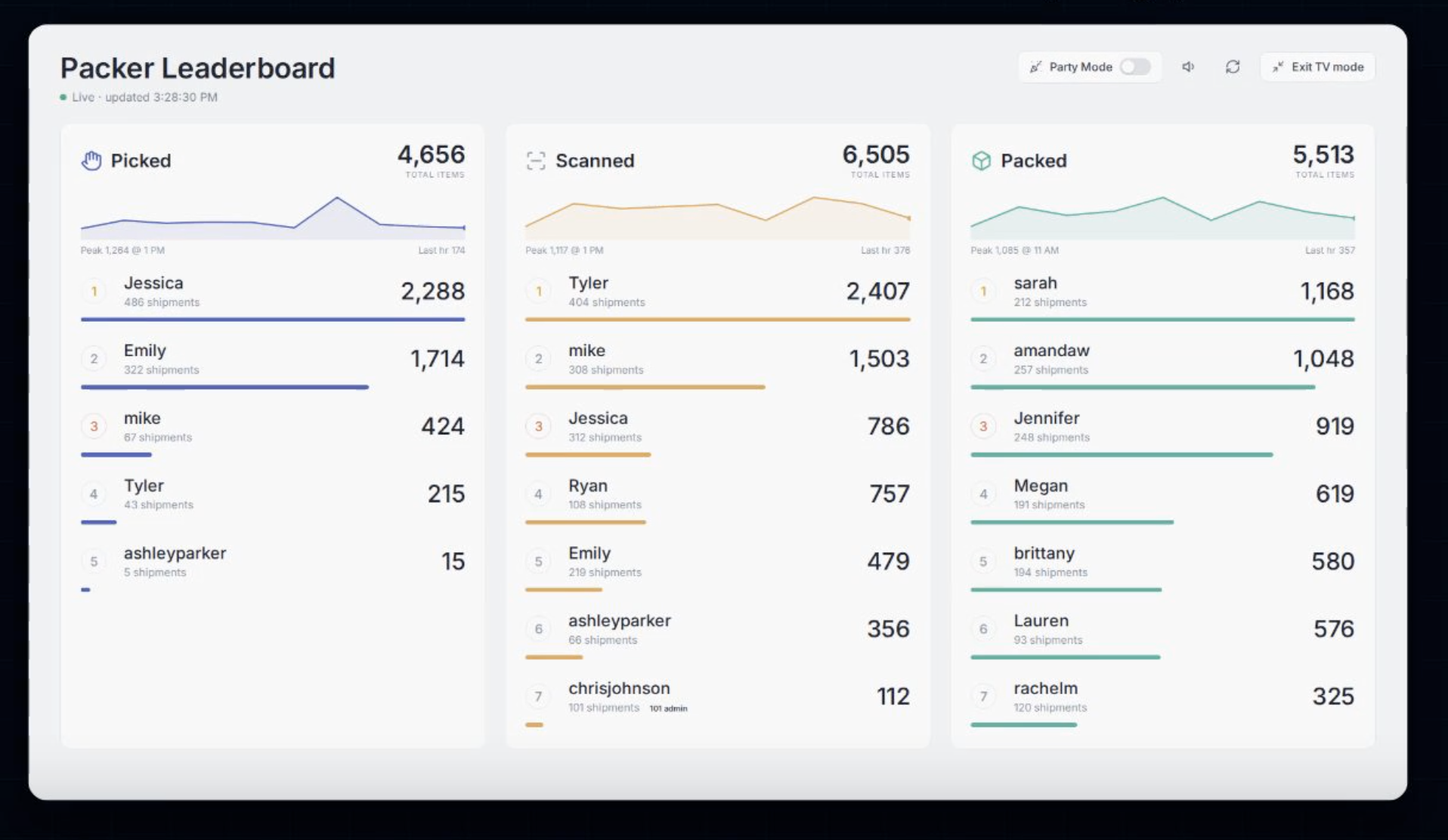Select Lauren name in Packed list
The height and width of the screenshot is (840, 1448).
1041,621
